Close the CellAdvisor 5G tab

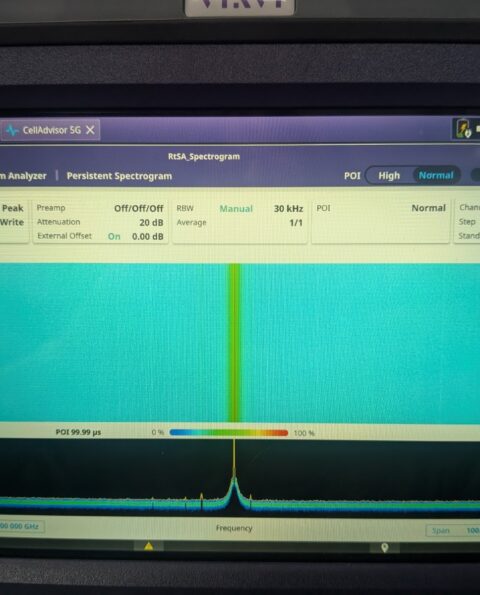tap(90, 130)
